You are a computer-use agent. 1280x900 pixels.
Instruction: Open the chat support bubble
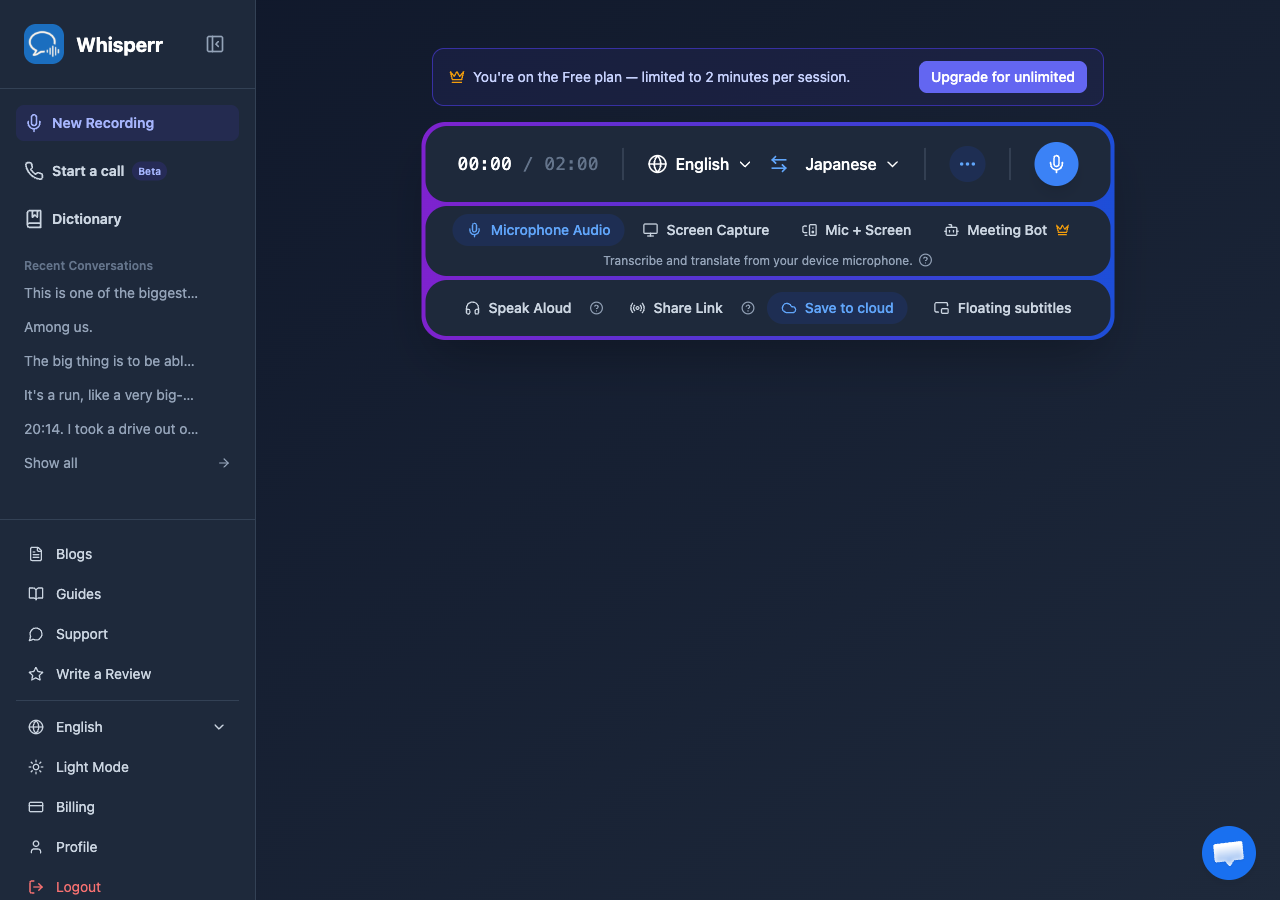click(1229, 853)
